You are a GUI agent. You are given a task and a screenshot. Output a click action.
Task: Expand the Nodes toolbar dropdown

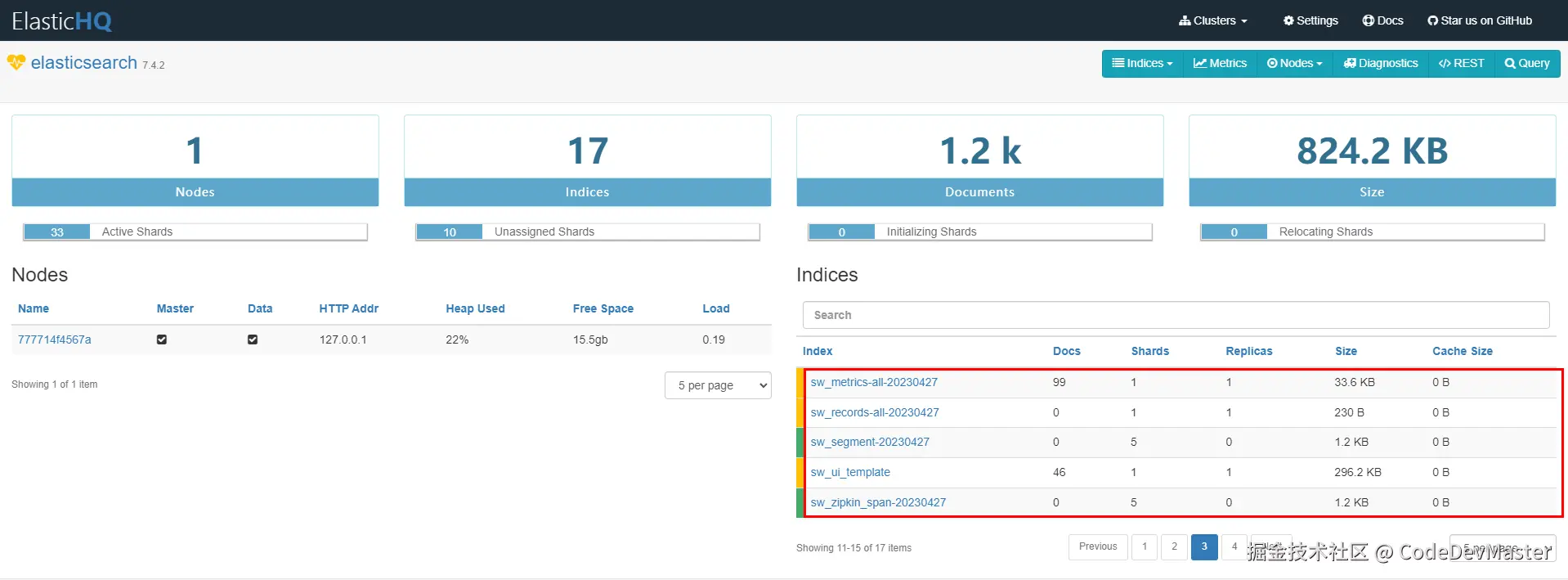[x=1295, y=64]
